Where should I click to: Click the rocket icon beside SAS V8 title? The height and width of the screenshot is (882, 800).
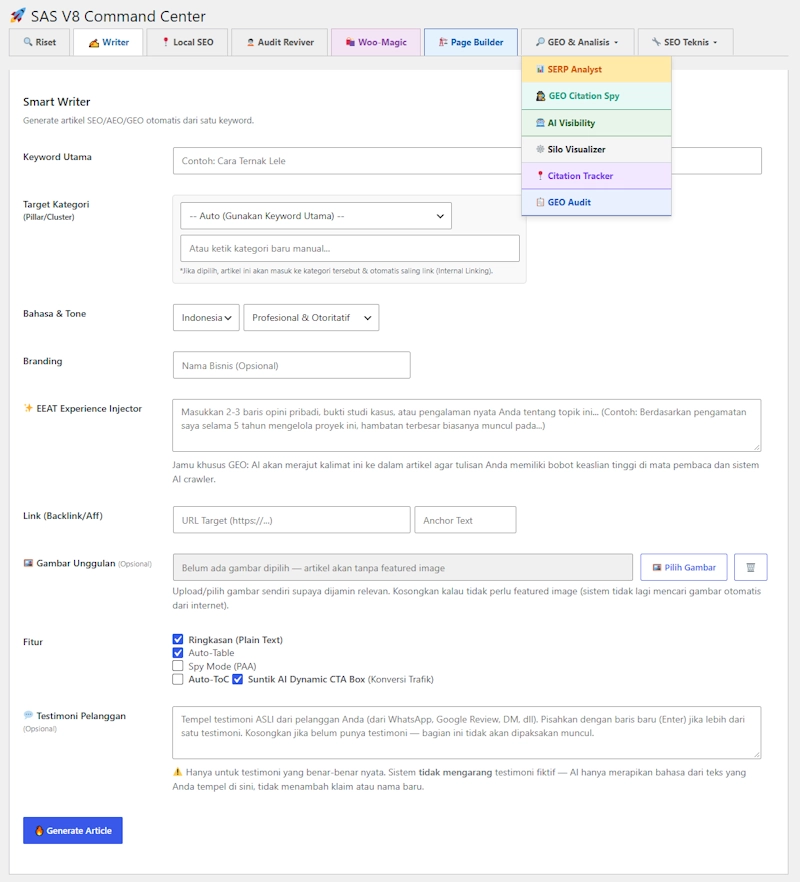[x=18, y=15]
